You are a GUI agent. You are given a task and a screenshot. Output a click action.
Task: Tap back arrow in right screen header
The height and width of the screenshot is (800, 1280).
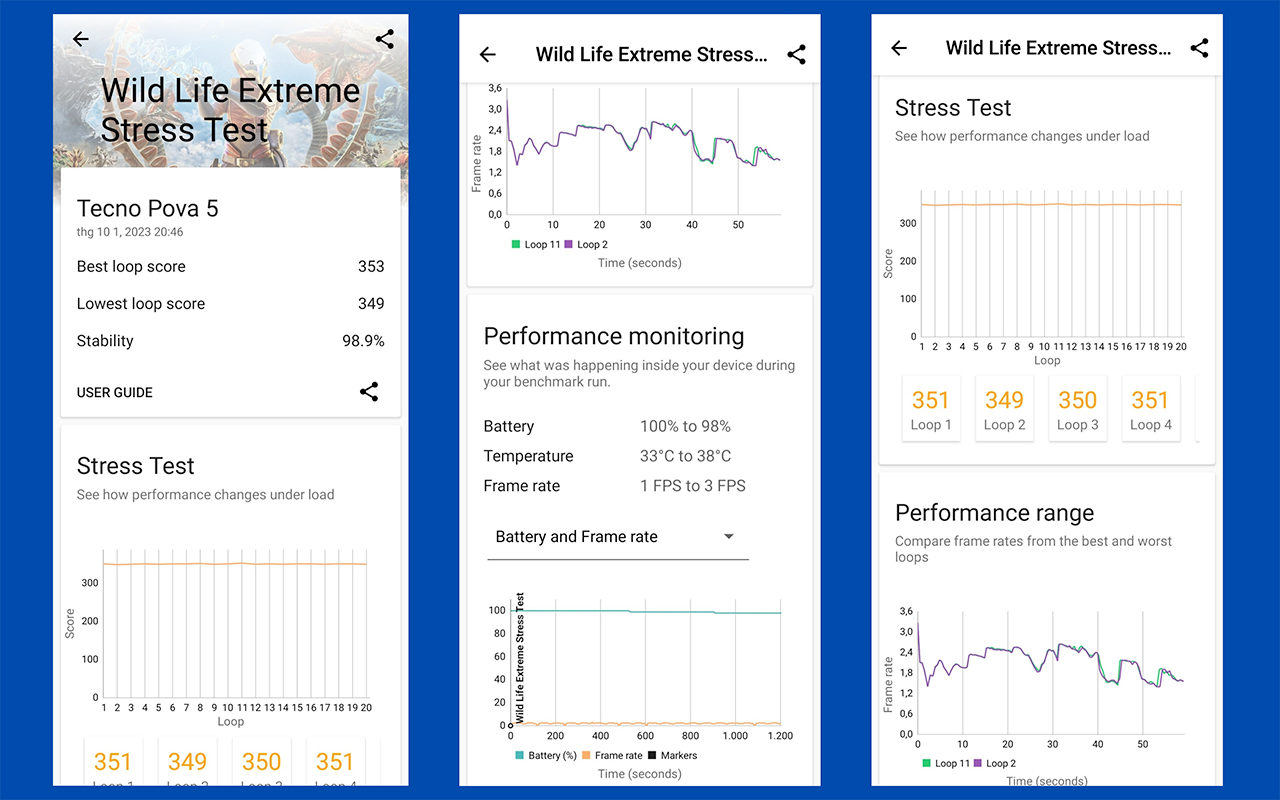click(899, 48)
